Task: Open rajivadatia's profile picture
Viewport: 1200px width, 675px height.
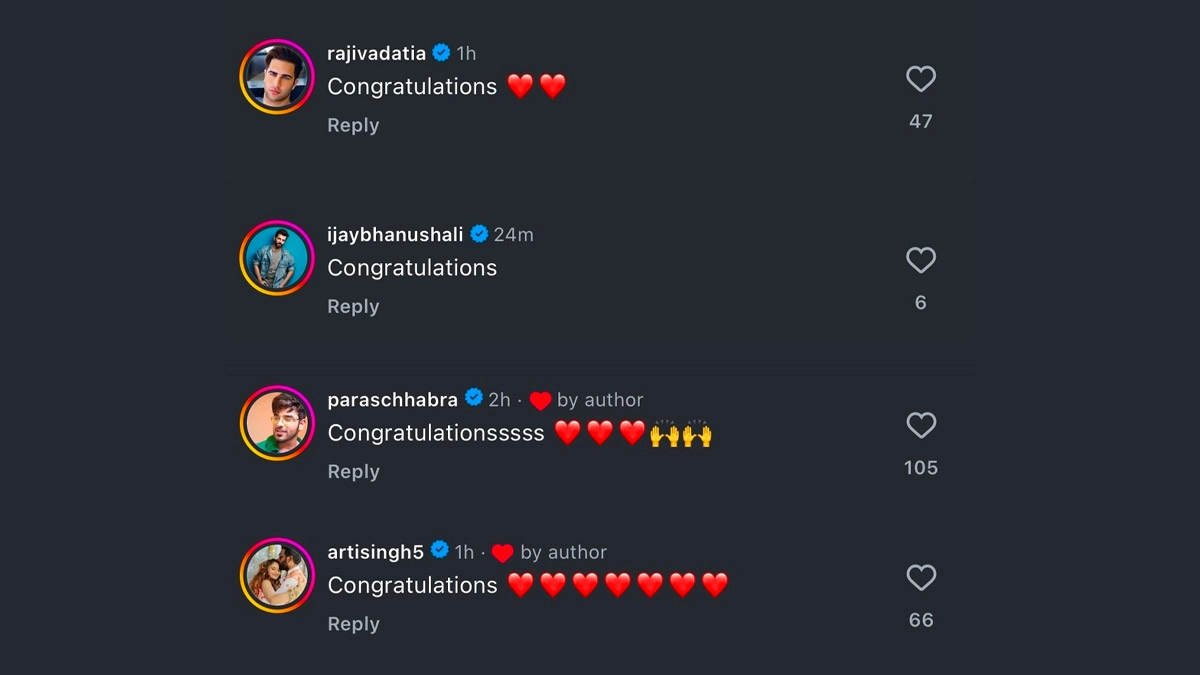Action: click(277, 77)
